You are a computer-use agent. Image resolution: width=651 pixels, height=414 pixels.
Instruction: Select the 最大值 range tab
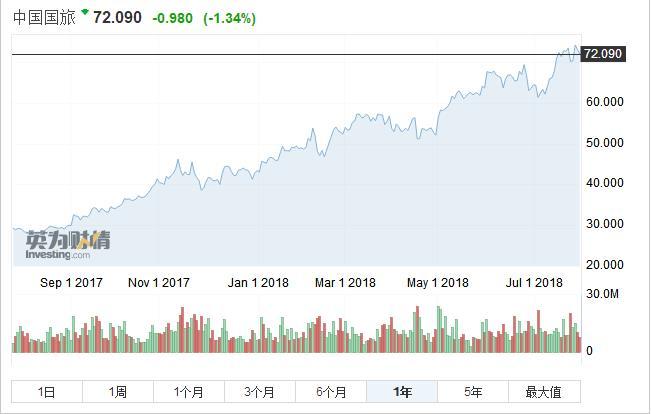(543, 392)
